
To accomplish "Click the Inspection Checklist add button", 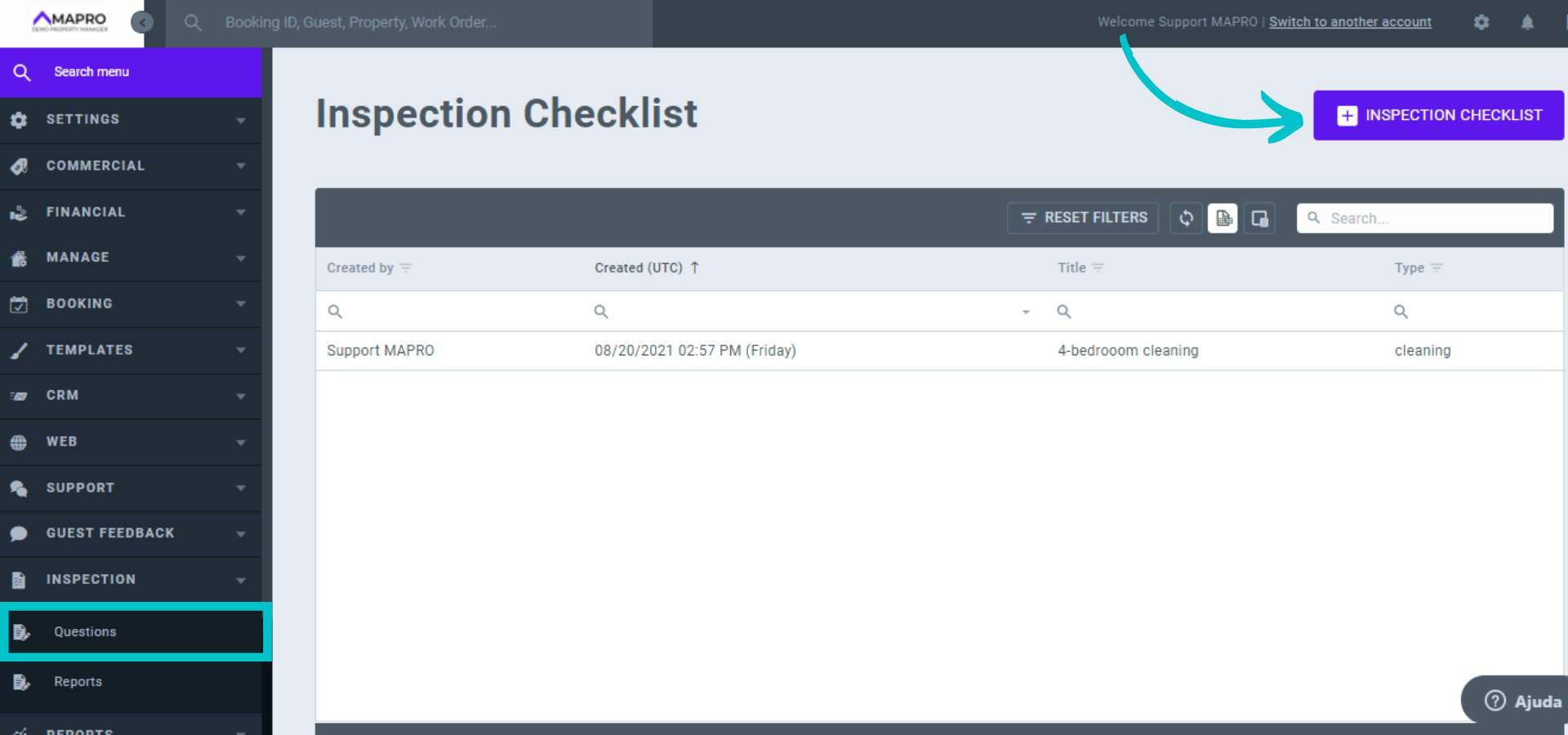I will [x=1438, y=115].
